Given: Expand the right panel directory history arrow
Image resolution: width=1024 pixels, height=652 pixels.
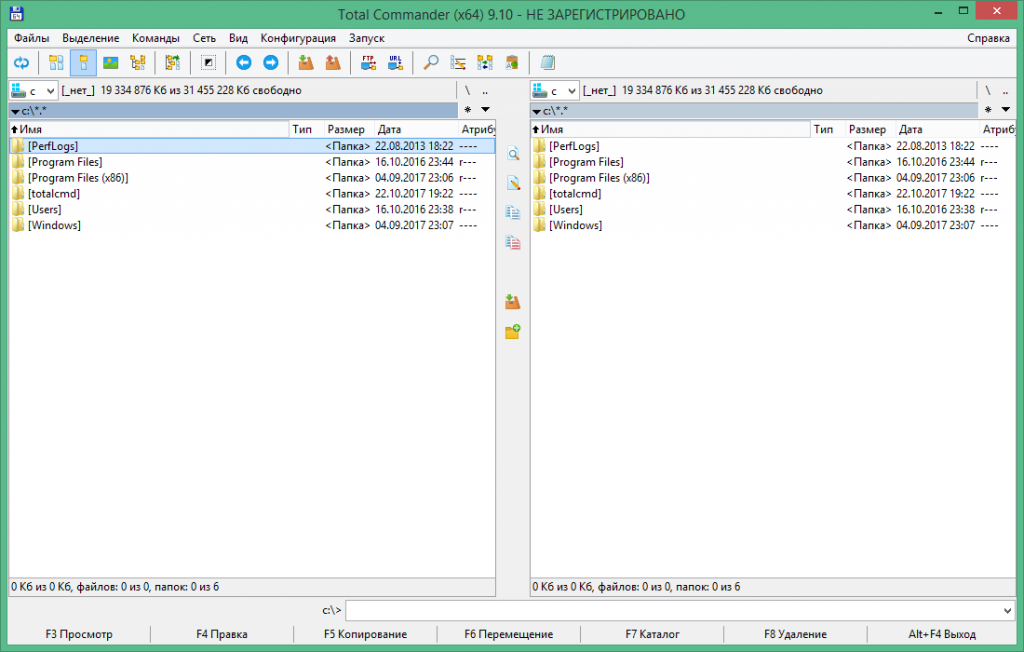Looking at the screenshot, I should [x=1006, y=110].
